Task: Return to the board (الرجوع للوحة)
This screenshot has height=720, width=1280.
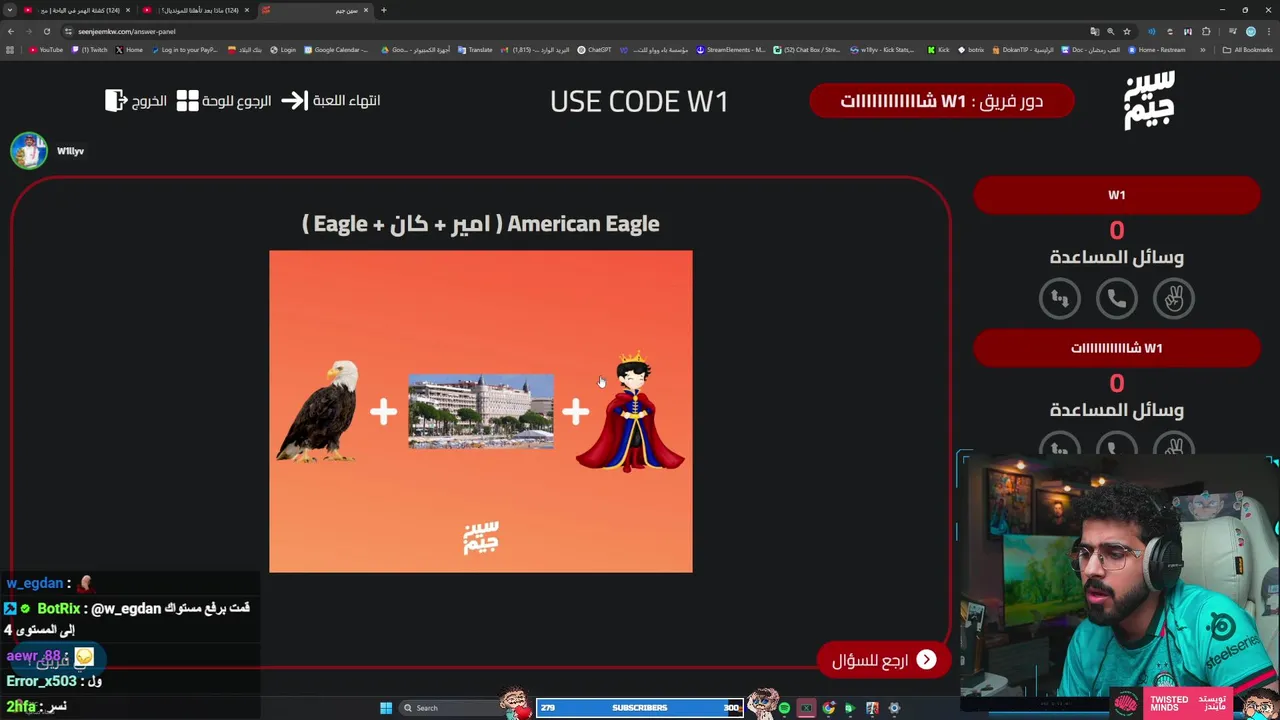Action: tap(224, 101)
